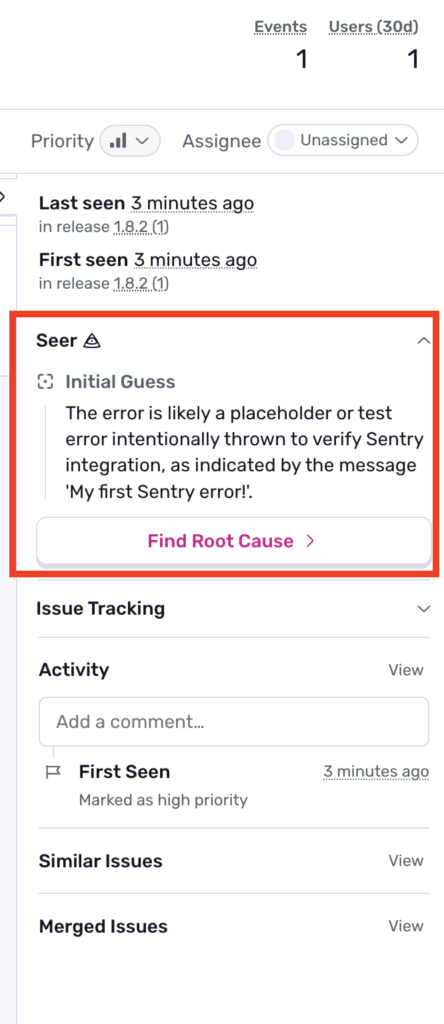Click the unassigned avatar circle
Viewport: 444px width, 1024px height.
283,140
